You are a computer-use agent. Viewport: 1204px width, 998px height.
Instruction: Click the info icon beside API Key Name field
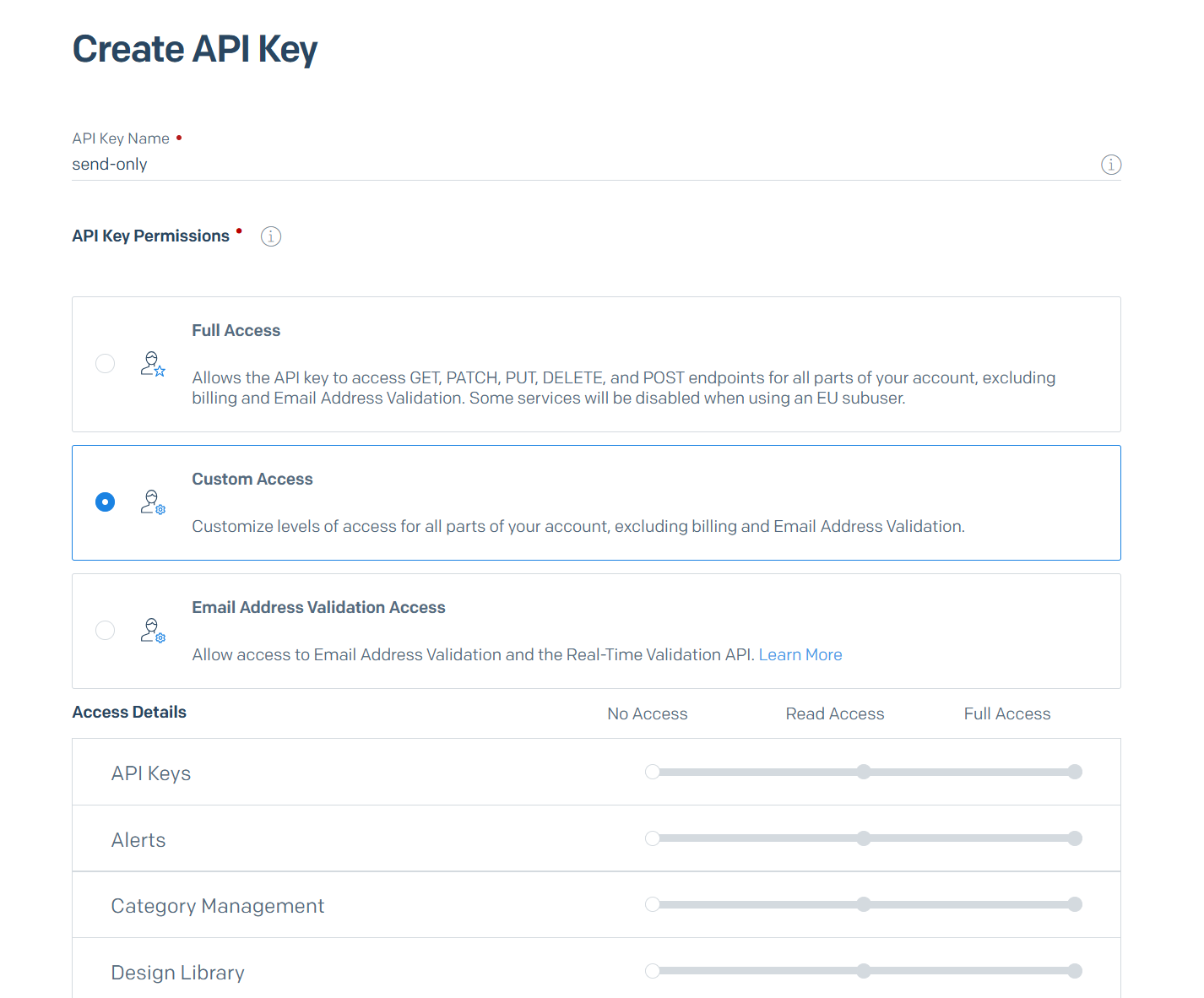tap(1110, 165)
